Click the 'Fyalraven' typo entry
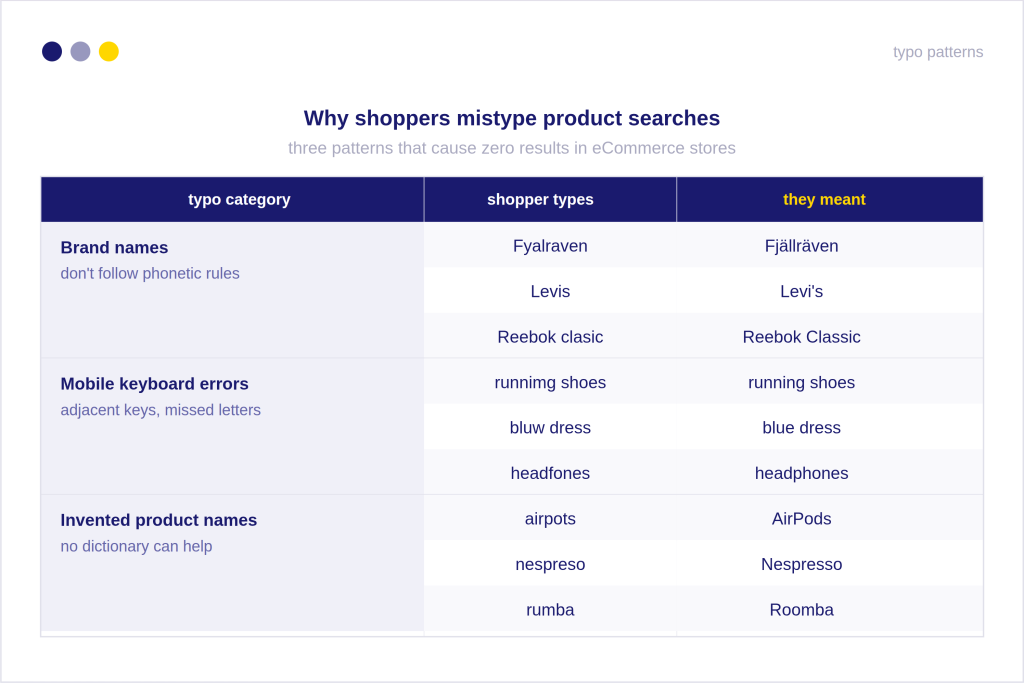1024x683 pixels. [550, 246]
